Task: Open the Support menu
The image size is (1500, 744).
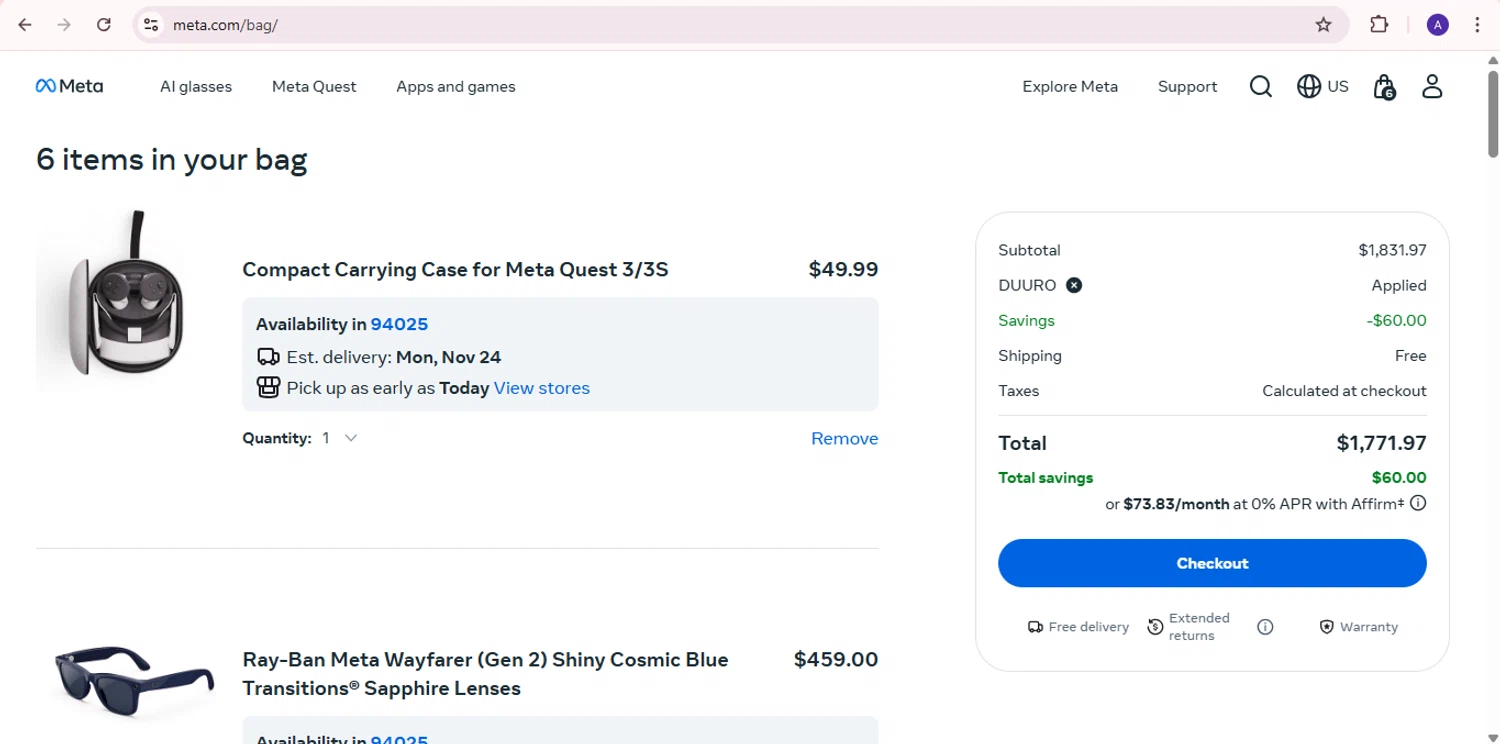Action: point(1187,87)
